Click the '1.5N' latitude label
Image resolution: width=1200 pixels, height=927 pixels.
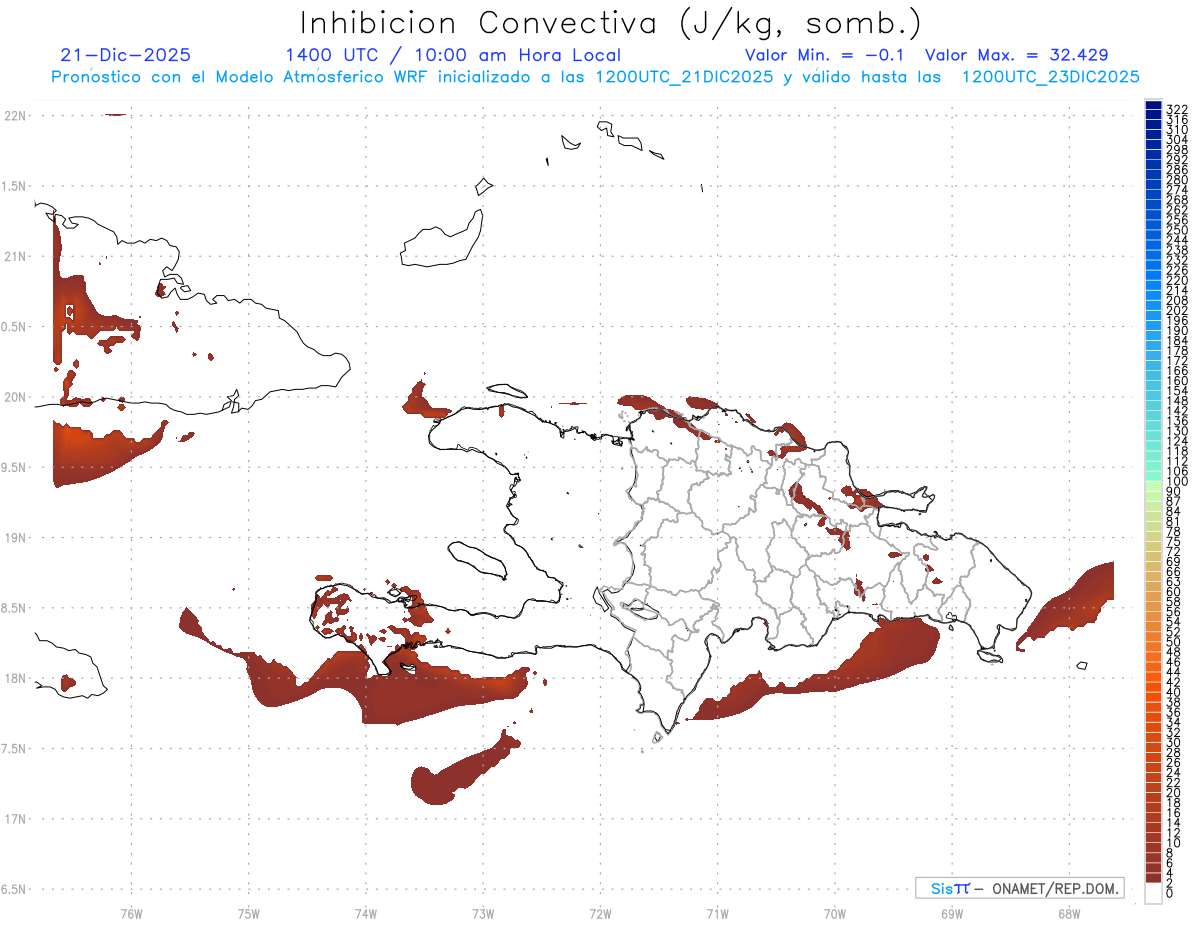(x=15, y=186)
